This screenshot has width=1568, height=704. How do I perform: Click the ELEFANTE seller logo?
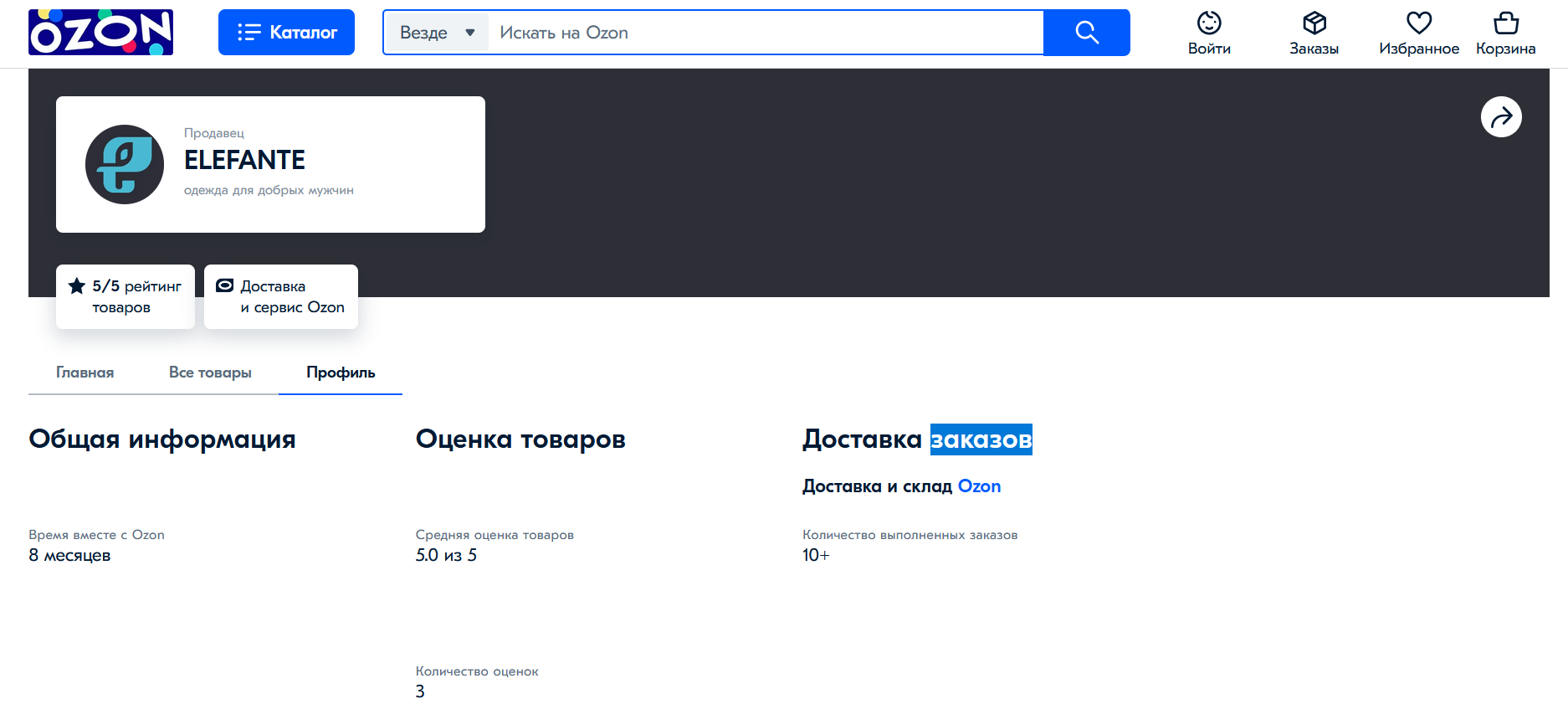pos(125,164)
